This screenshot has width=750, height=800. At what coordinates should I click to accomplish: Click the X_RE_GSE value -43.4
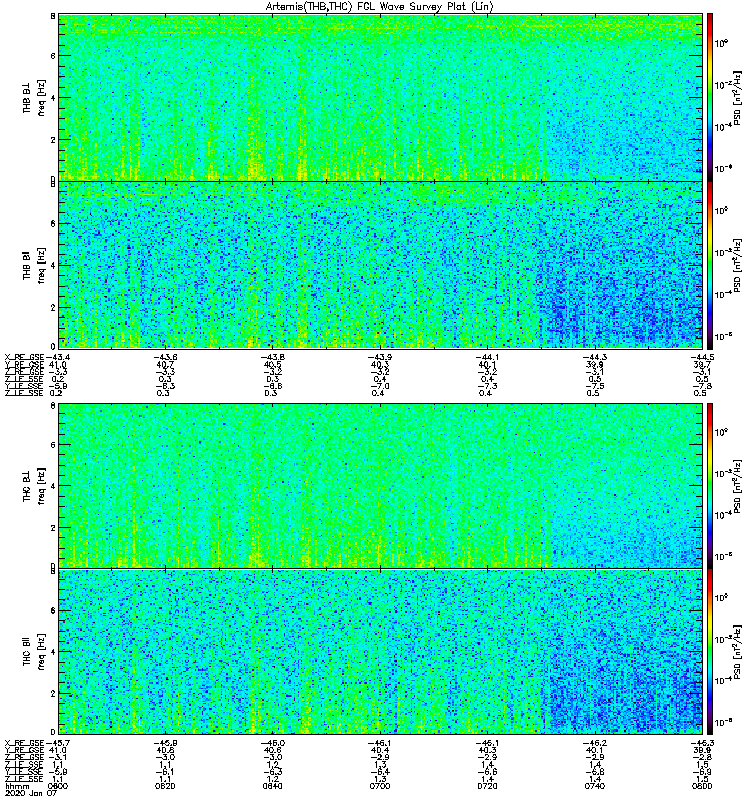coord(58,357)
